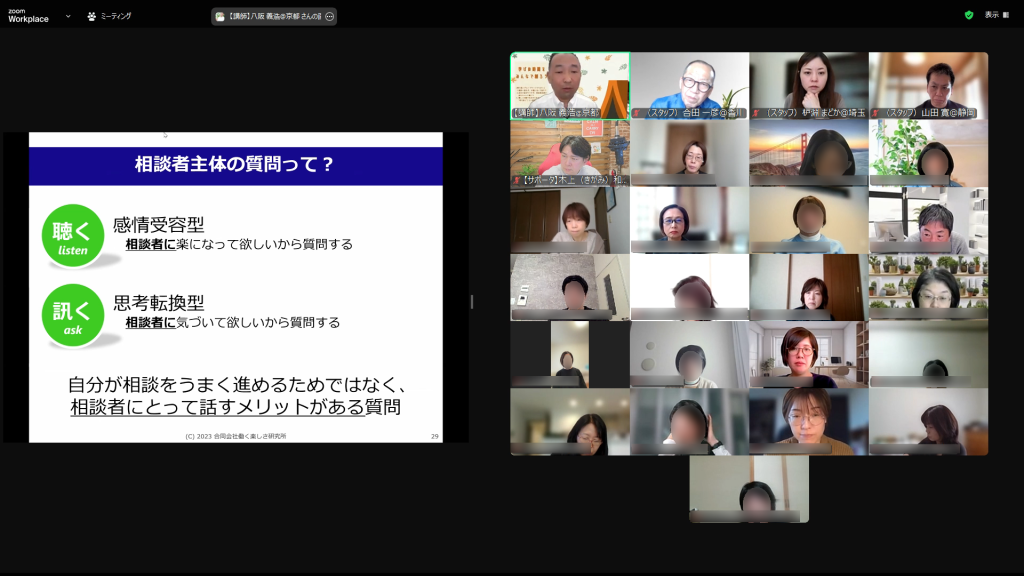Select the tile with the Golden Gate Bridge background
The width and height of the screenshot is (1024, 576).
coord(809,153)
